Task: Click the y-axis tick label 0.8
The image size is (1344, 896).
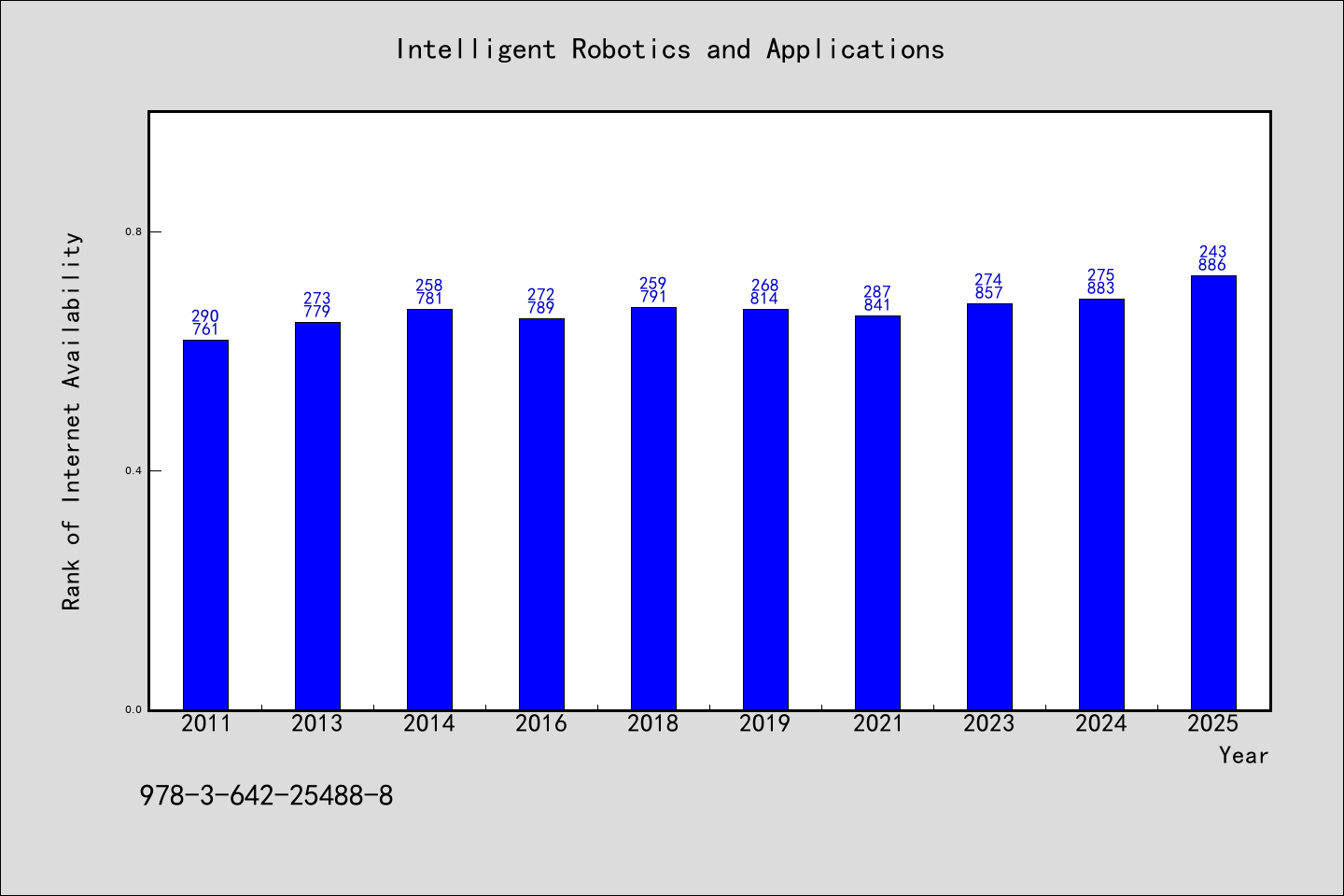Action: [x=133, y=231]
